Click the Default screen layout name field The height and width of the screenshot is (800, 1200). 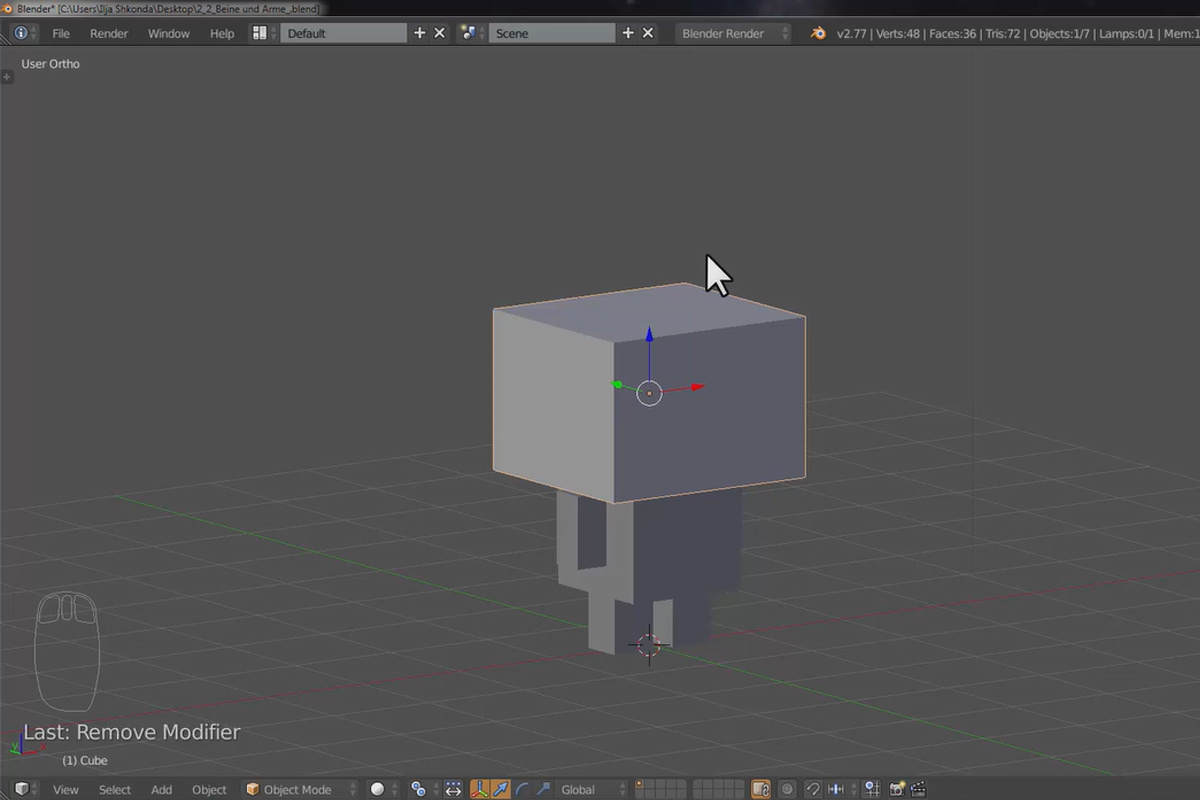[x=343, y=33]
